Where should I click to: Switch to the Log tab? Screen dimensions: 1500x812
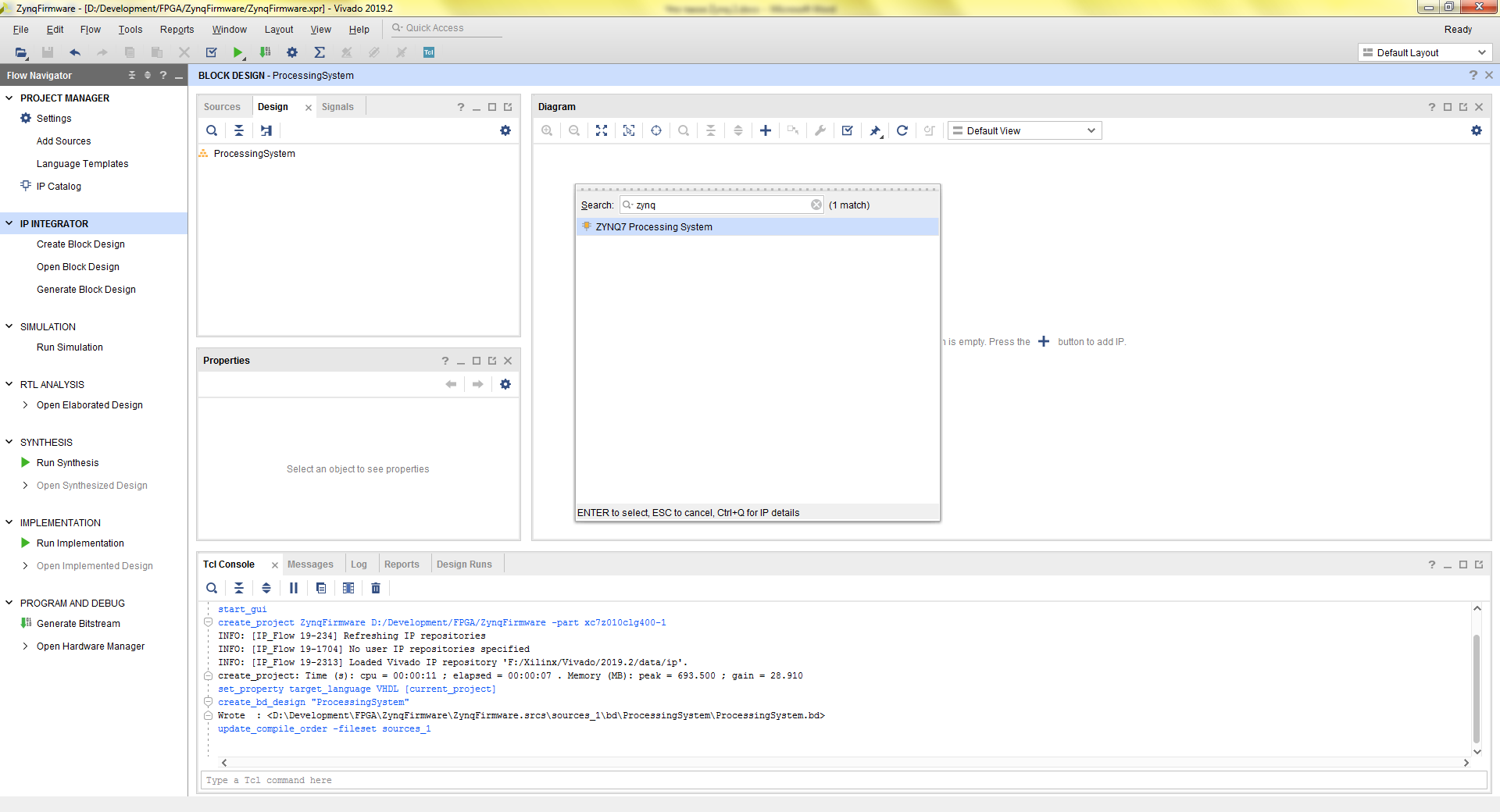click(x=359, y=564)
